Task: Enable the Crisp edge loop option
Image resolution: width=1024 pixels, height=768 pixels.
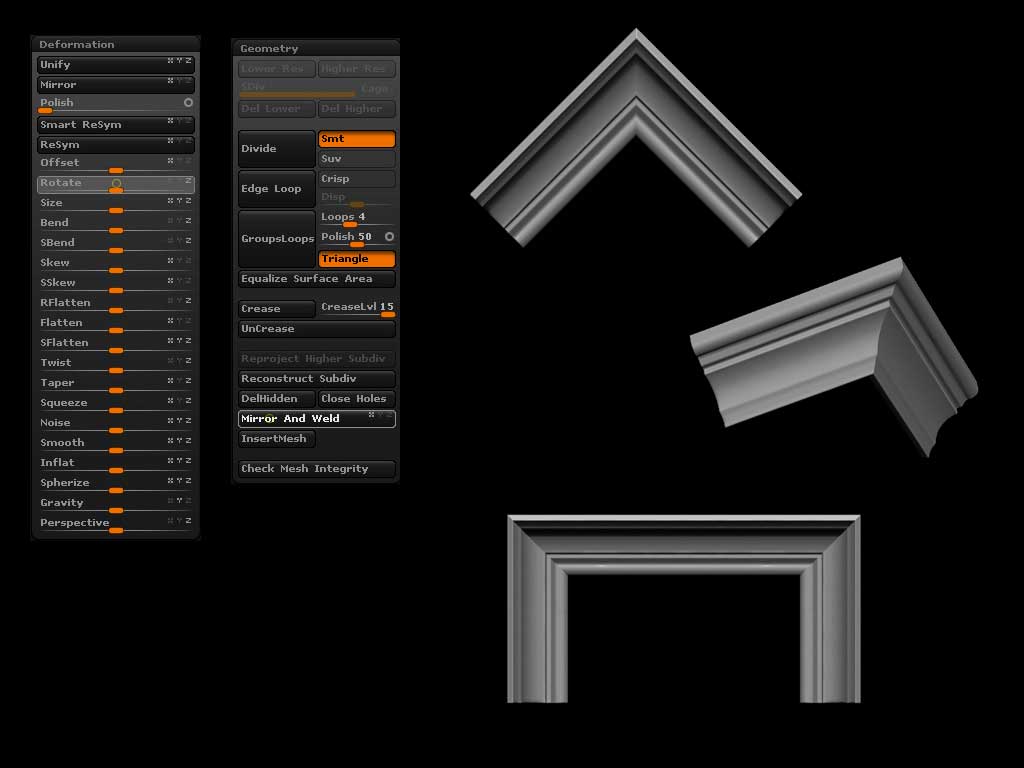Action: coord(356,179)
